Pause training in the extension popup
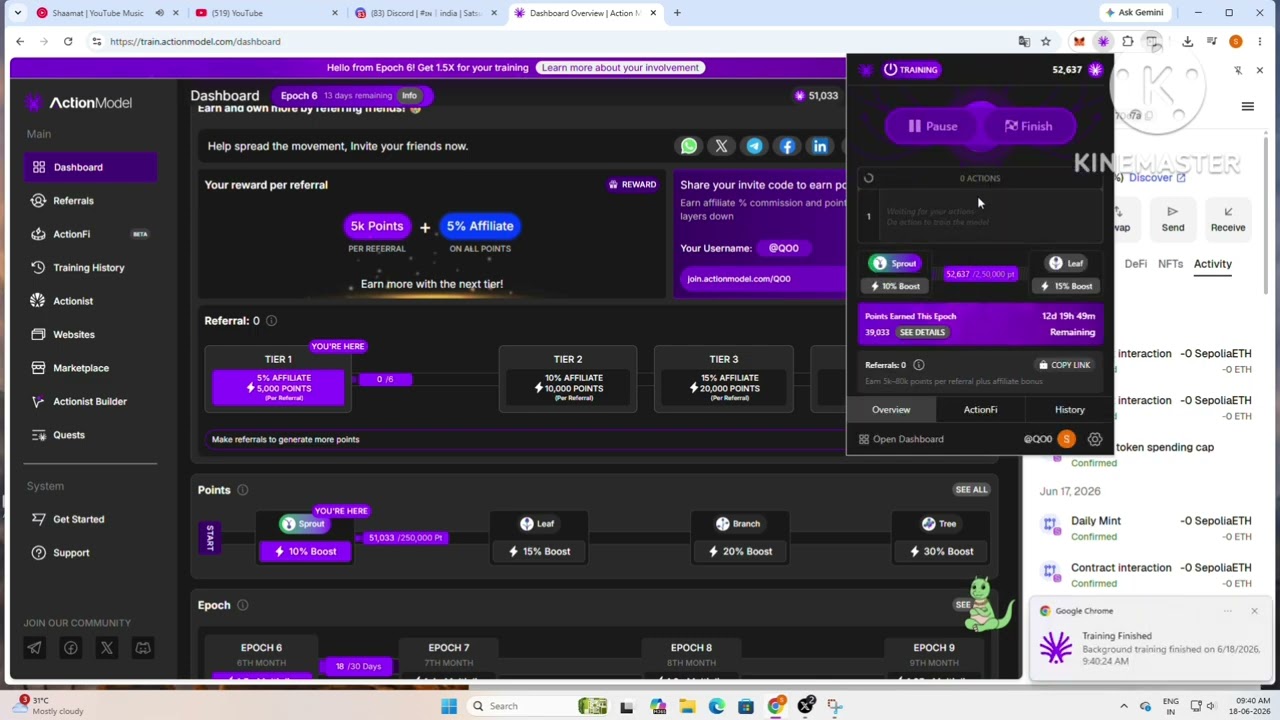 (934, 126)
